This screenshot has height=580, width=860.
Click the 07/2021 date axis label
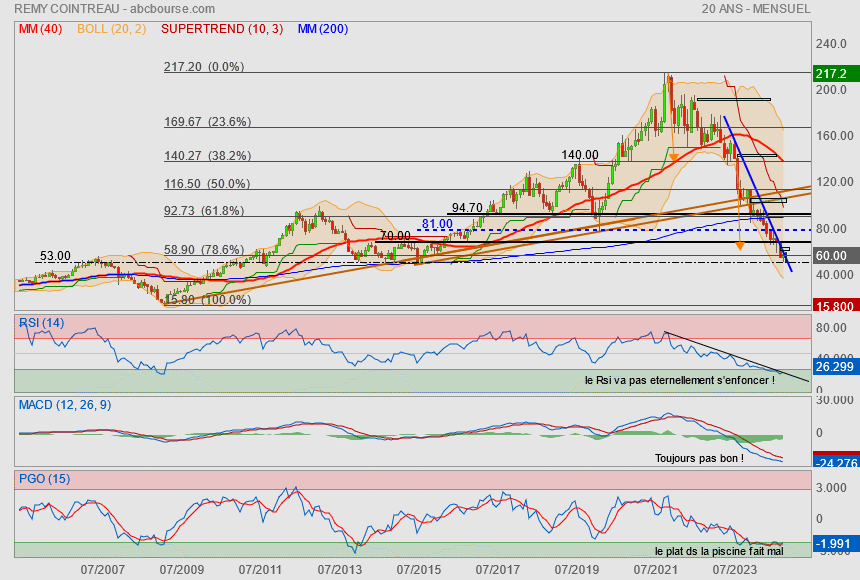click(x=655, y=570)
